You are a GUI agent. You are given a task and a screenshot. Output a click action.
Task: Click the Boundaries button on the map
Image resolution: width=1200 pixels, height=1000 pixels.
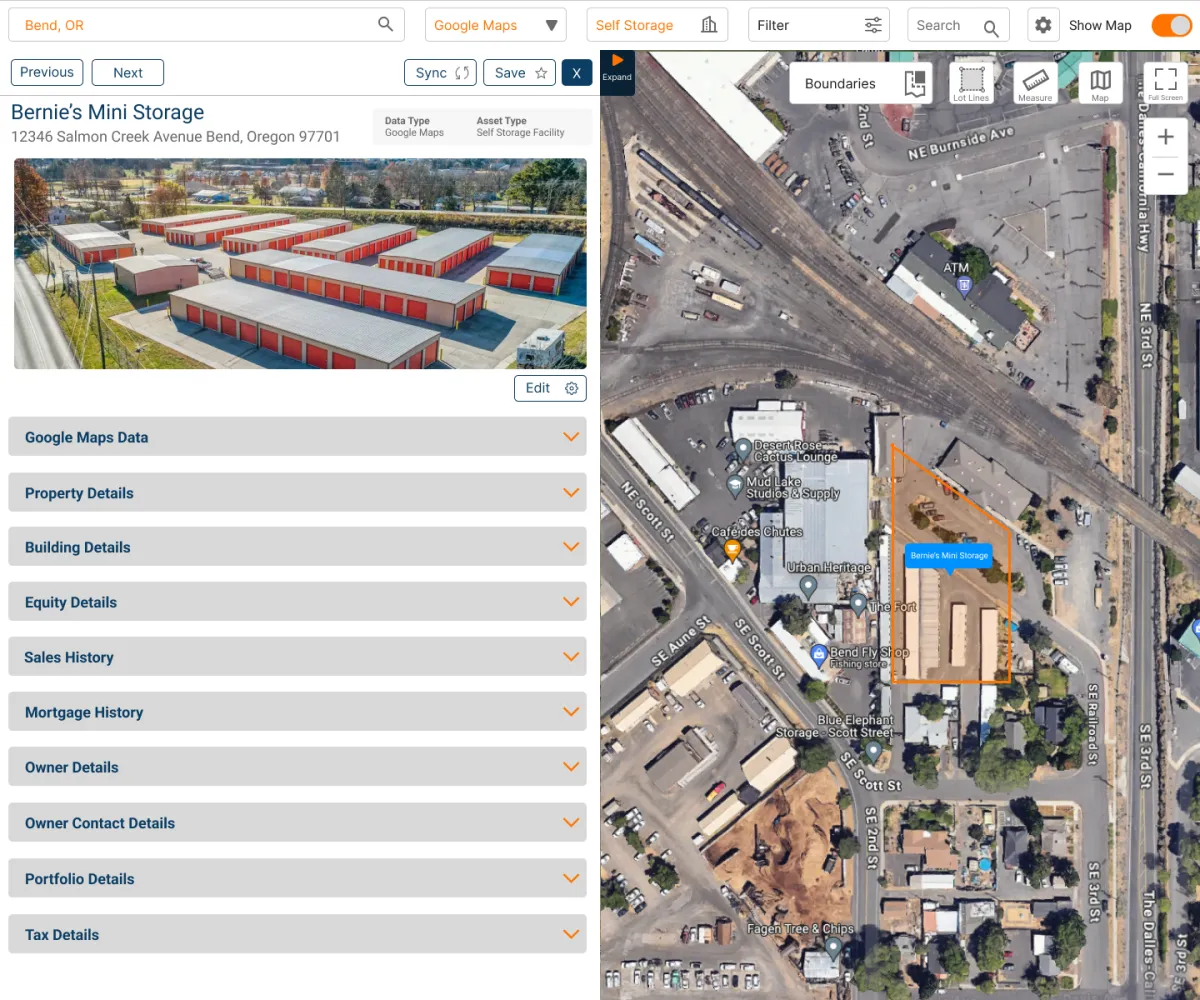[861, 84]
